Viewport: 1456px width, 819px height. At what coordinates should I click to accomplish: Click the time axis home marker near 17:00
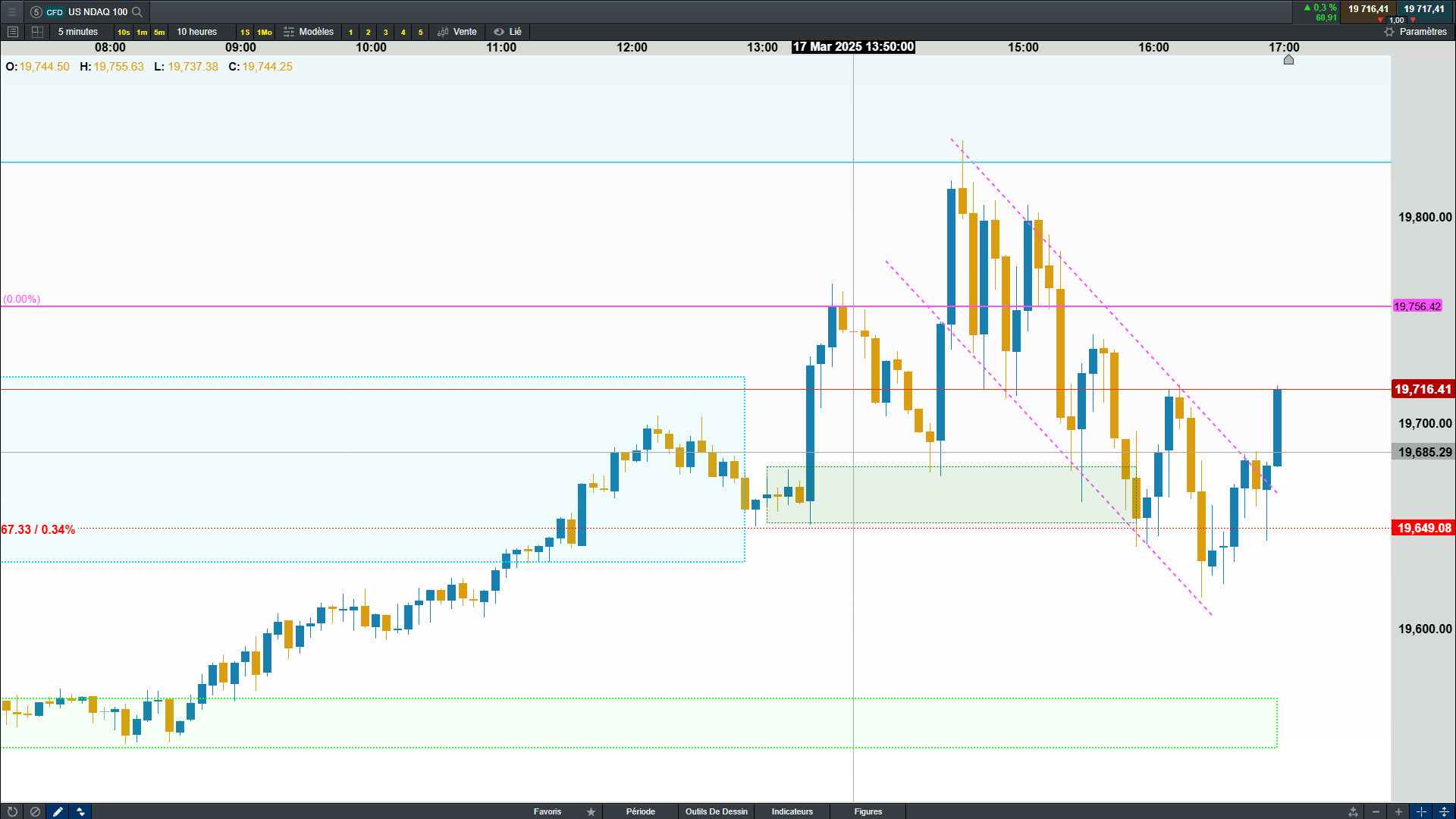1288,60
